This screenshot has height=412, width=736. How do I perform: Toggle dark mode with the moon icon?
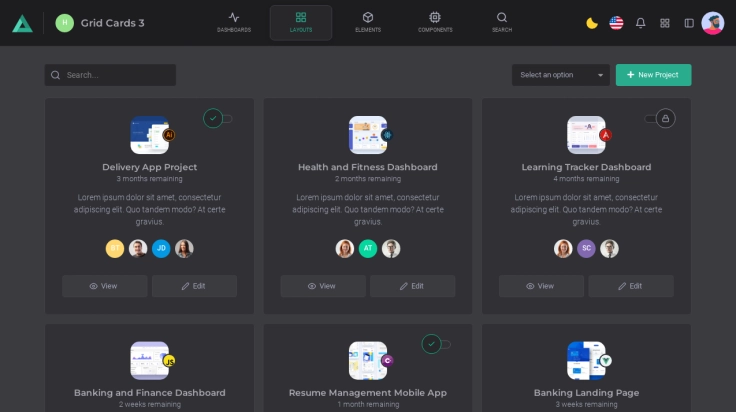pyautogui.click(x=592, y=23)
